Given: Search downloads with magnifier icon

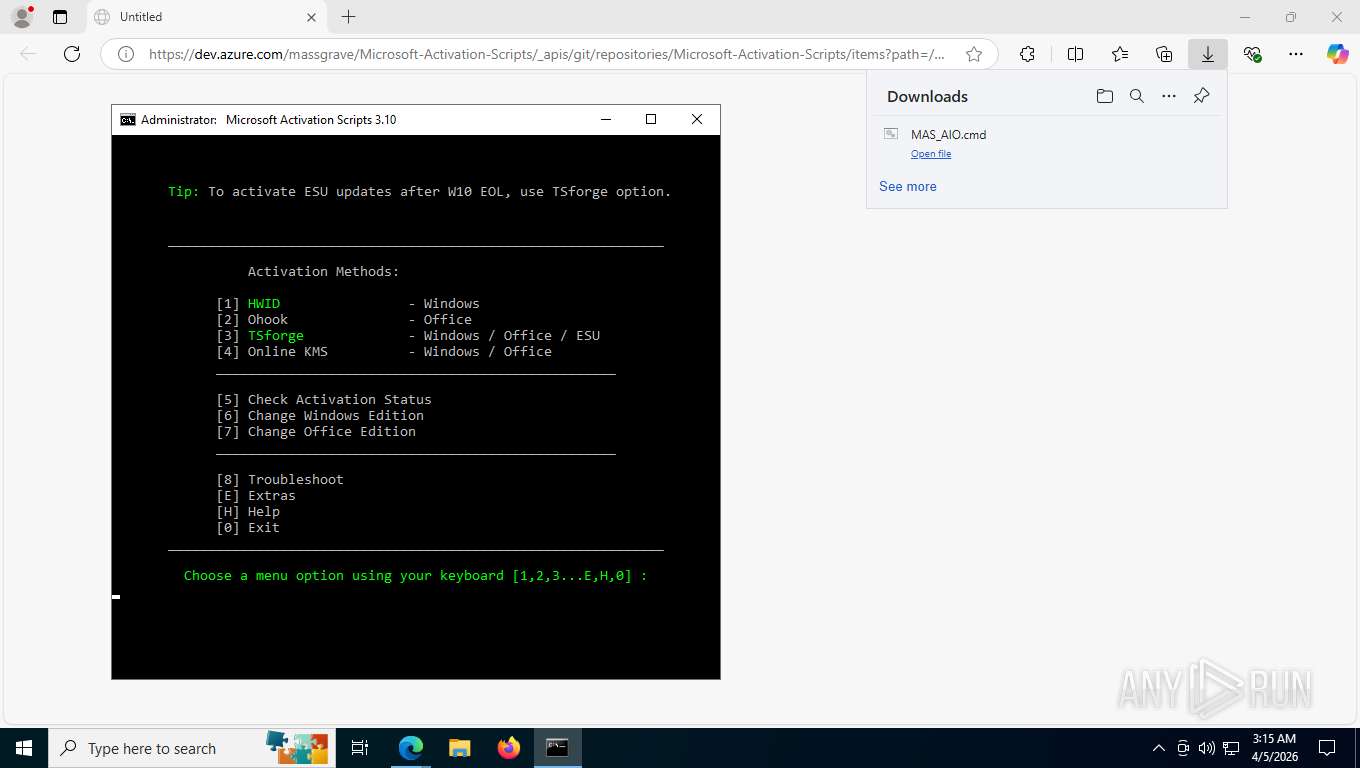Looking at the screenshot, I should (1137, 96).
